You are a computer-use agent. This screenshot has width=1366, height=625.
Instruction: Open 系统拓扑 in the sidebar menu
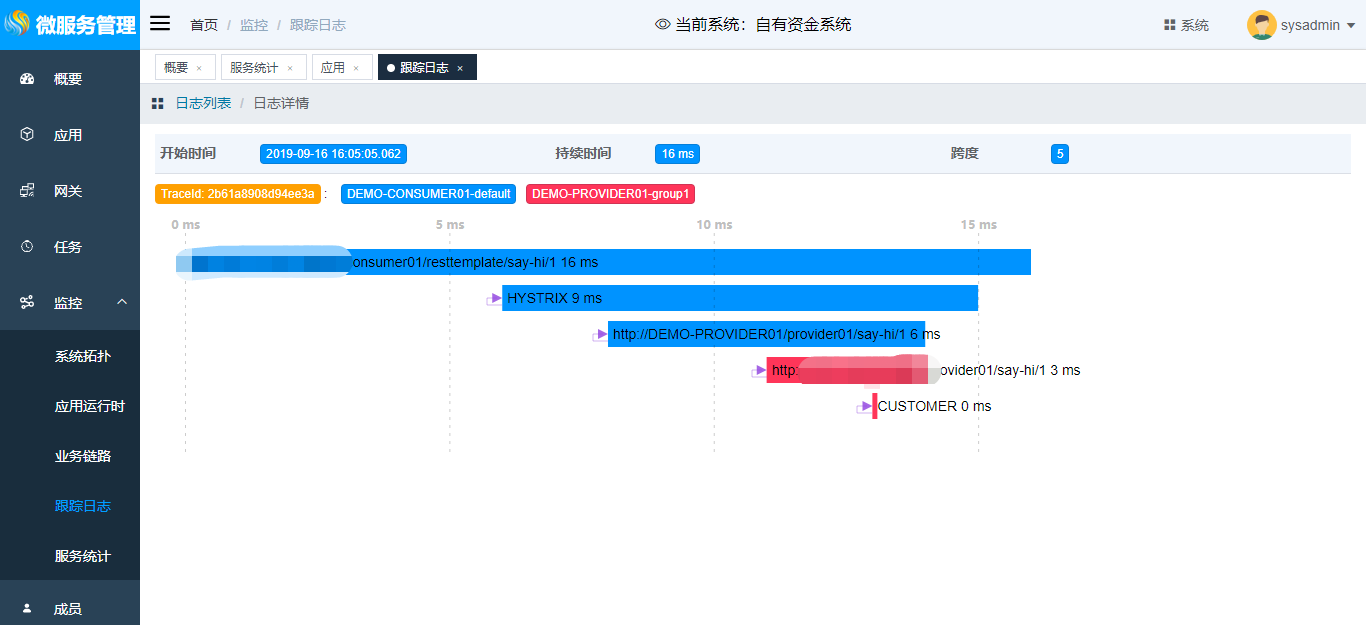coord(82,356)
